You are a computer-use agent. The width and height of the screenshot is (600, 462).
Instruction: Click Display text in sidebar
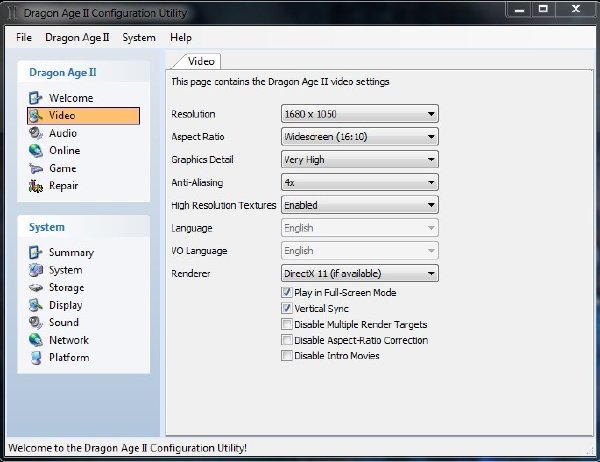coord(65,305)
